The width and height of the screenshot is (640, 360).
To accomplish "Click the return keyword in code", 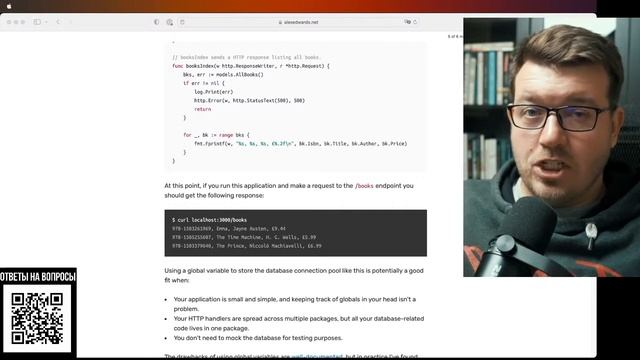I will [x=202, y=109].
